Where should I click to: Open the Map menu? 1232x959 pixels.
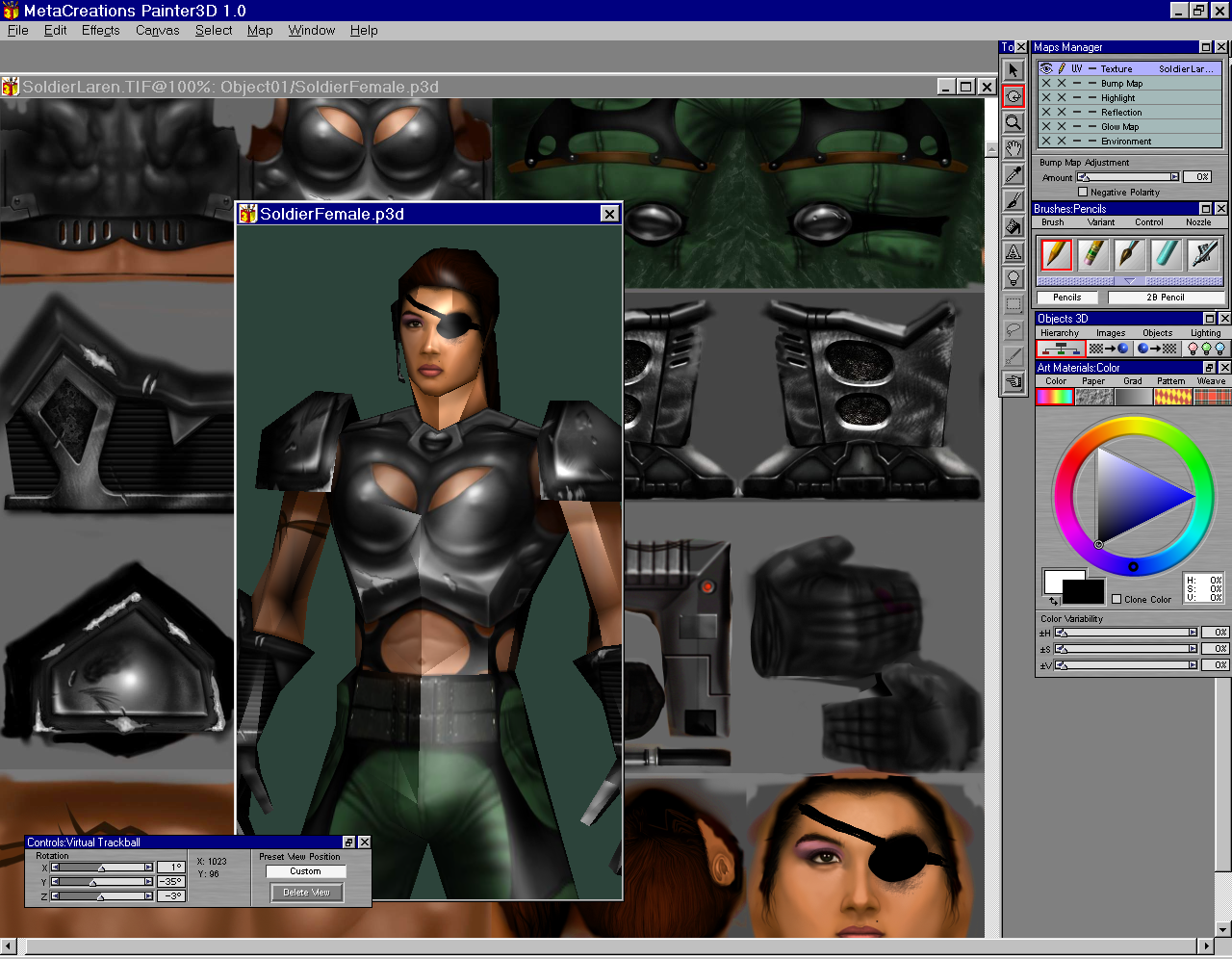tap(260, 30)
